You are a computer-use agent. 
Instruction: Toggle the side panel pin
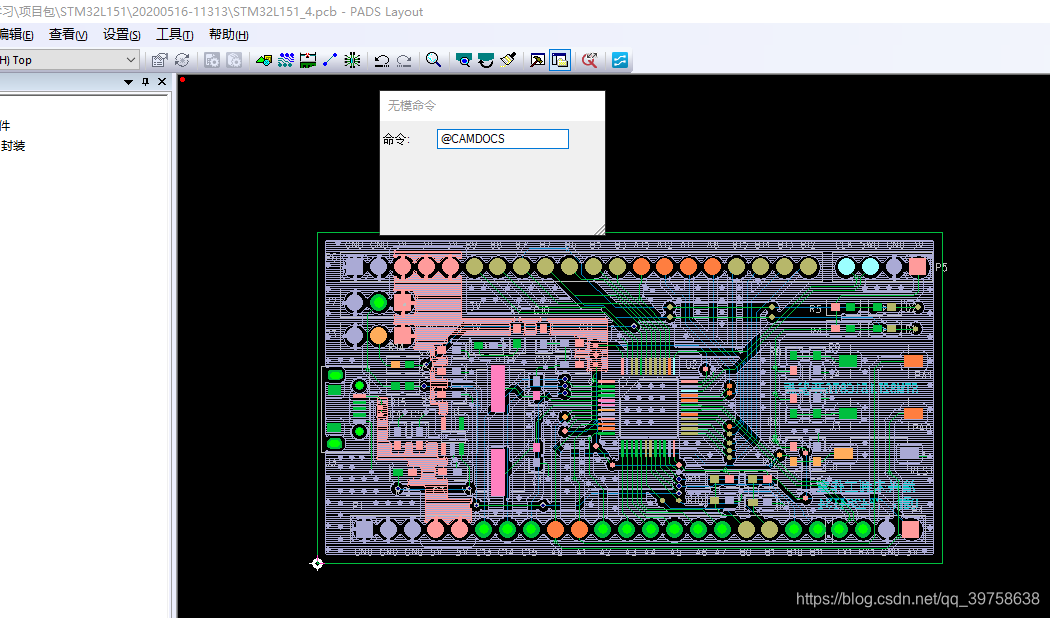coord(145,82)
